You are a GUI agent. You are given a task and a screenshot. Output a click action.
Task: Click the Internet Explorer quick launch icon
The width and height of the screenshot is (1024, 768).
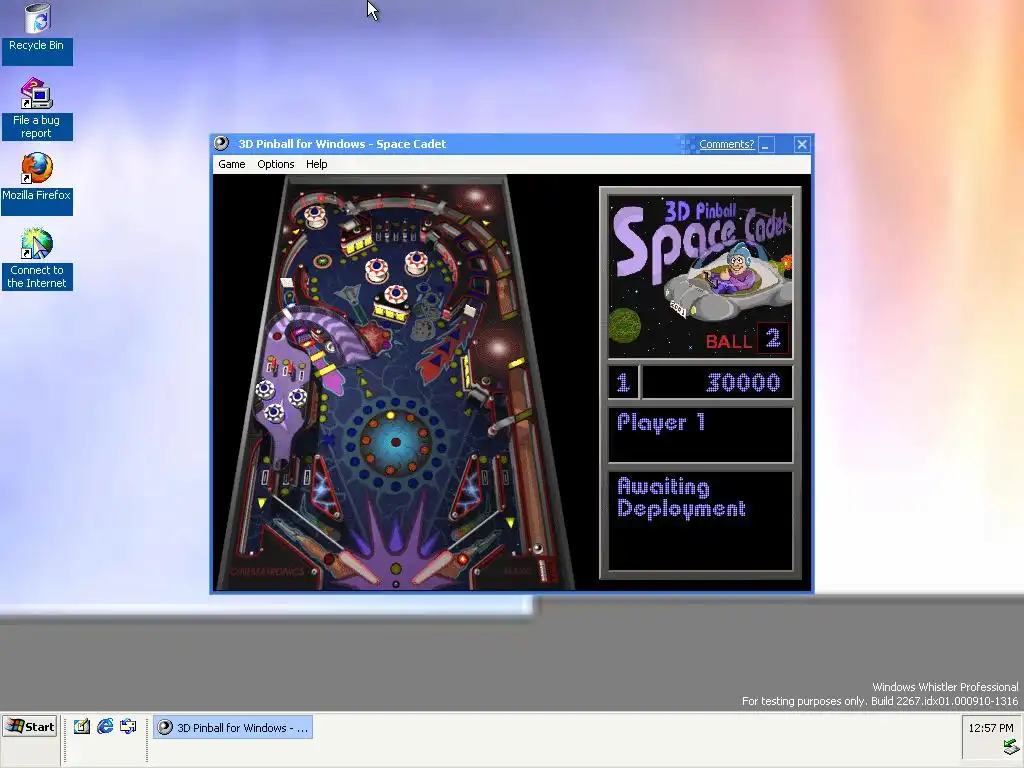[105, 726]
